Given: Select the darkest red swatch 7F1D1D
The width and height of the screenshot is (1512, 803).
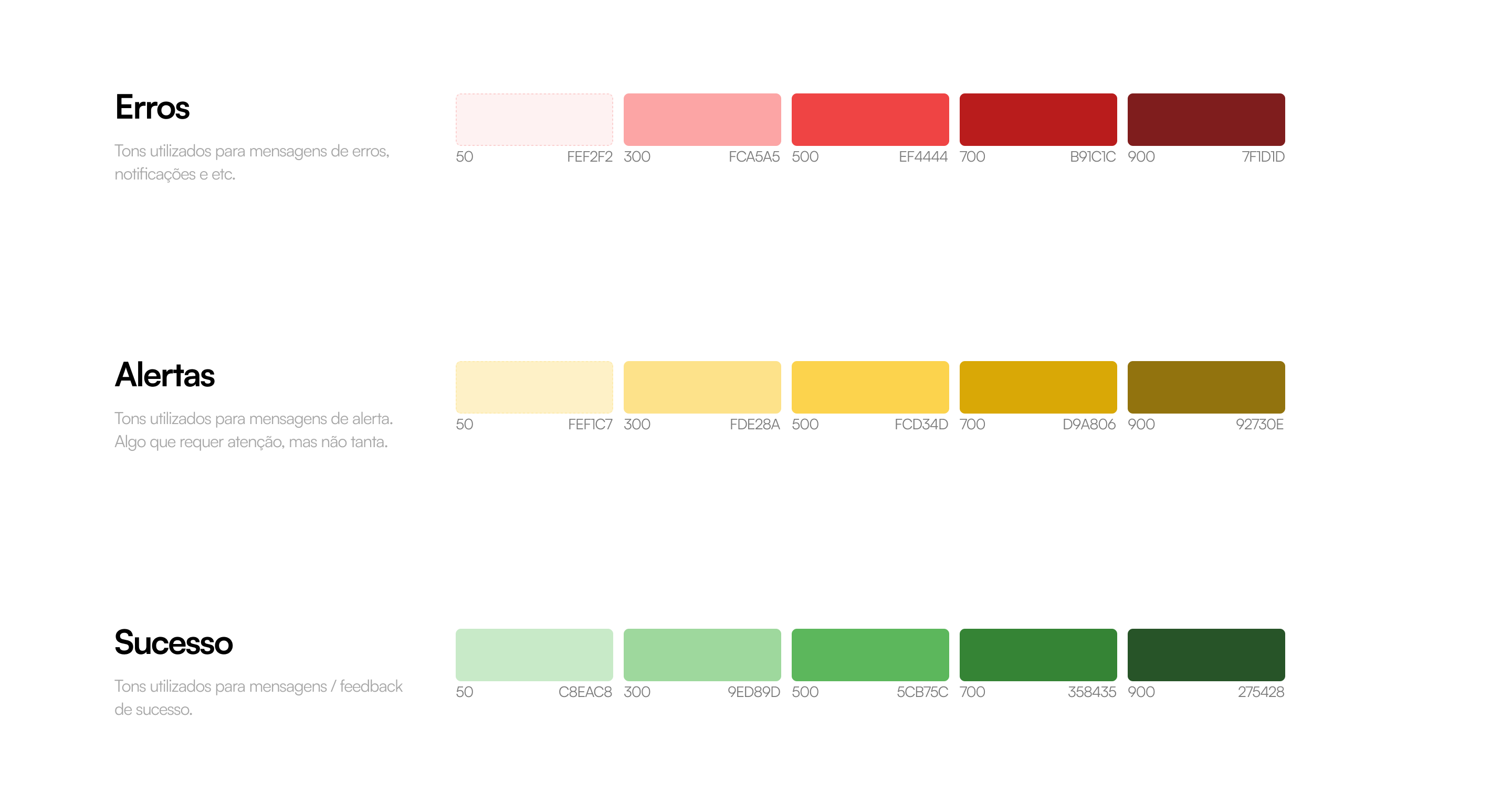Looking at the screenshot, I should coord(1205,119).
